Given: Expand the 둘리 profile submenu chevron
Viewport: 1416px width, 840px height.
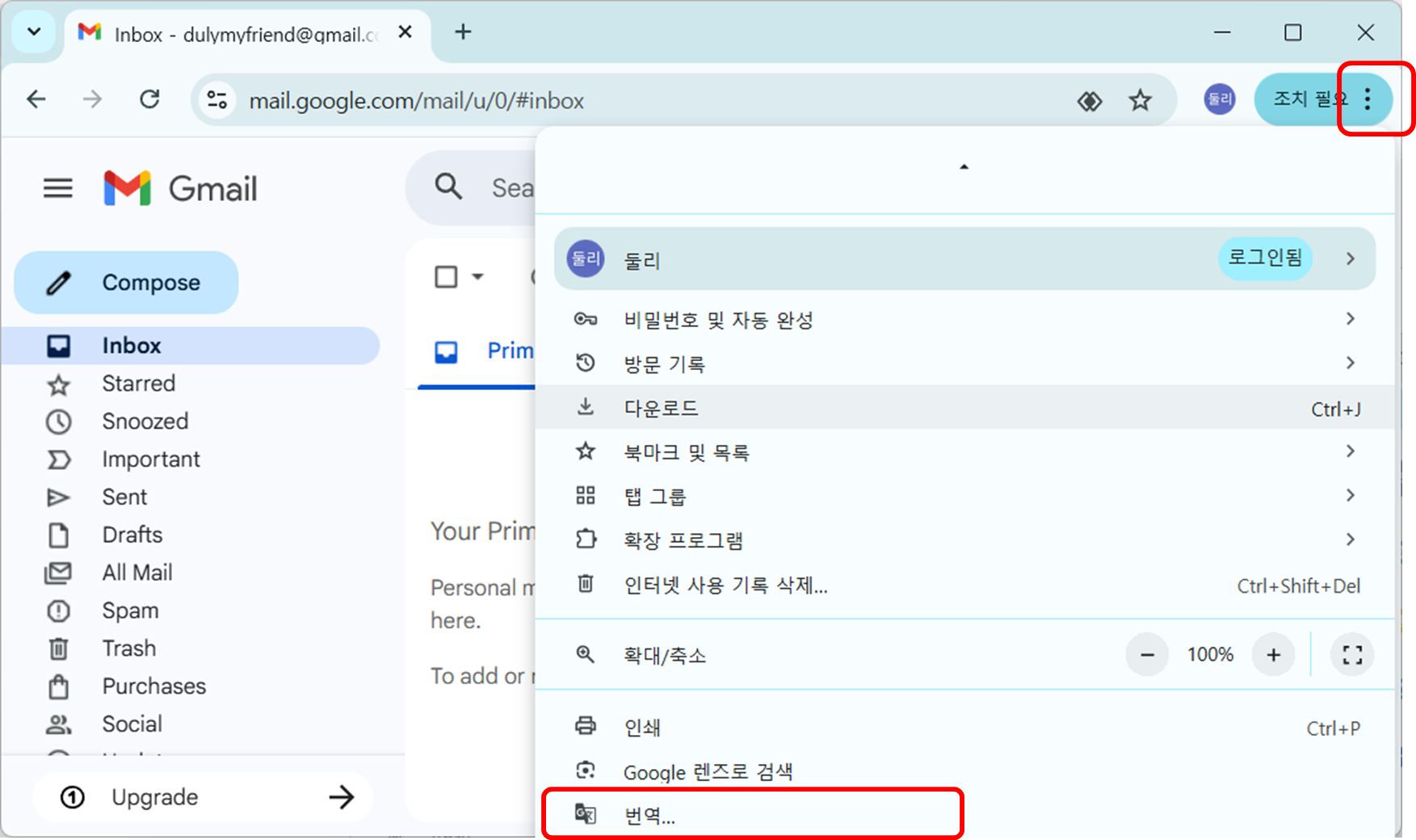Looking at the screenshot, I should click(1350, 258).
